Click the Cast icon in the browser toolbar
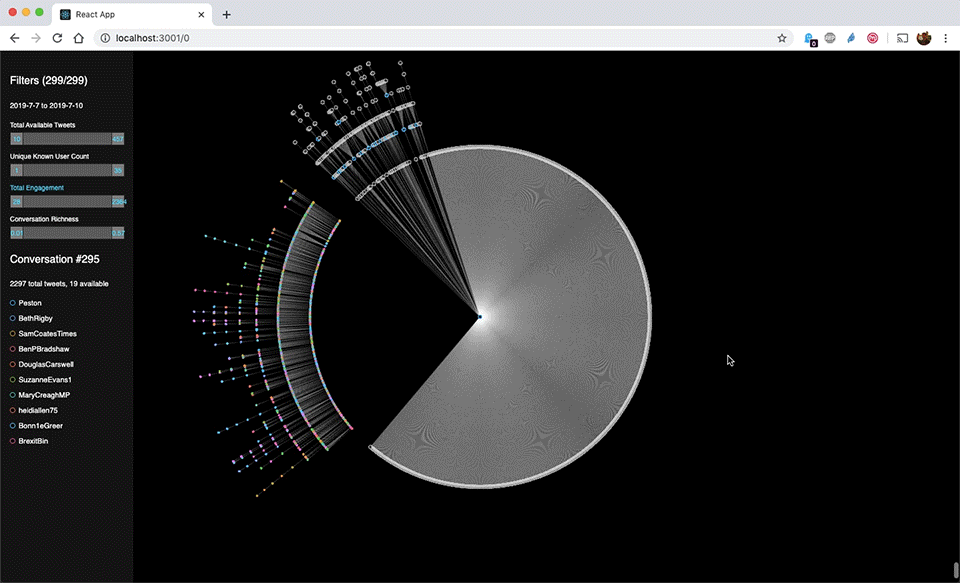 pos(903,37)
